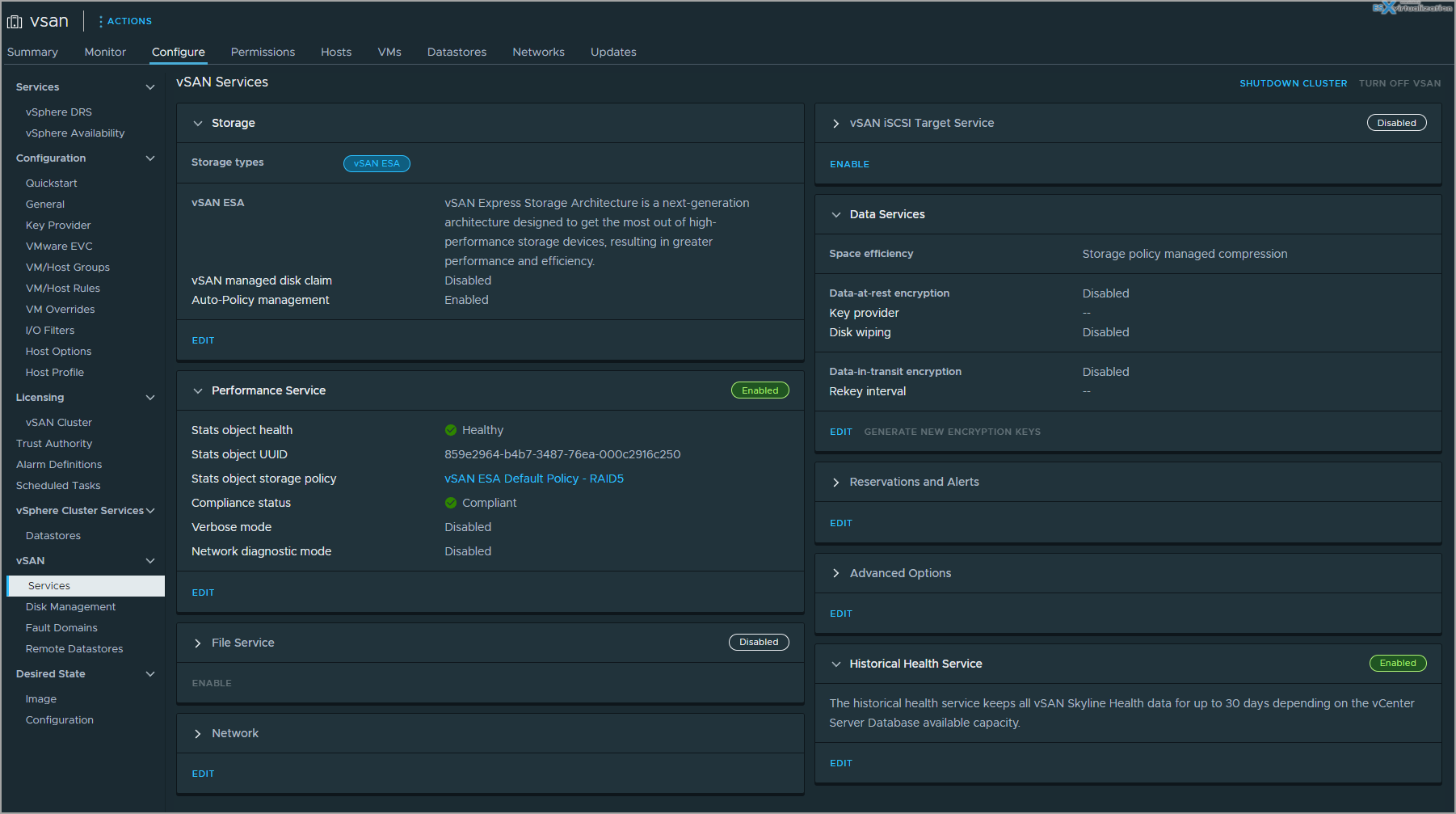Image resolution: width=1456 pixels, height=814 pixels.
Task: Open VMware EVC in sidebar
Action: point(59,247)
